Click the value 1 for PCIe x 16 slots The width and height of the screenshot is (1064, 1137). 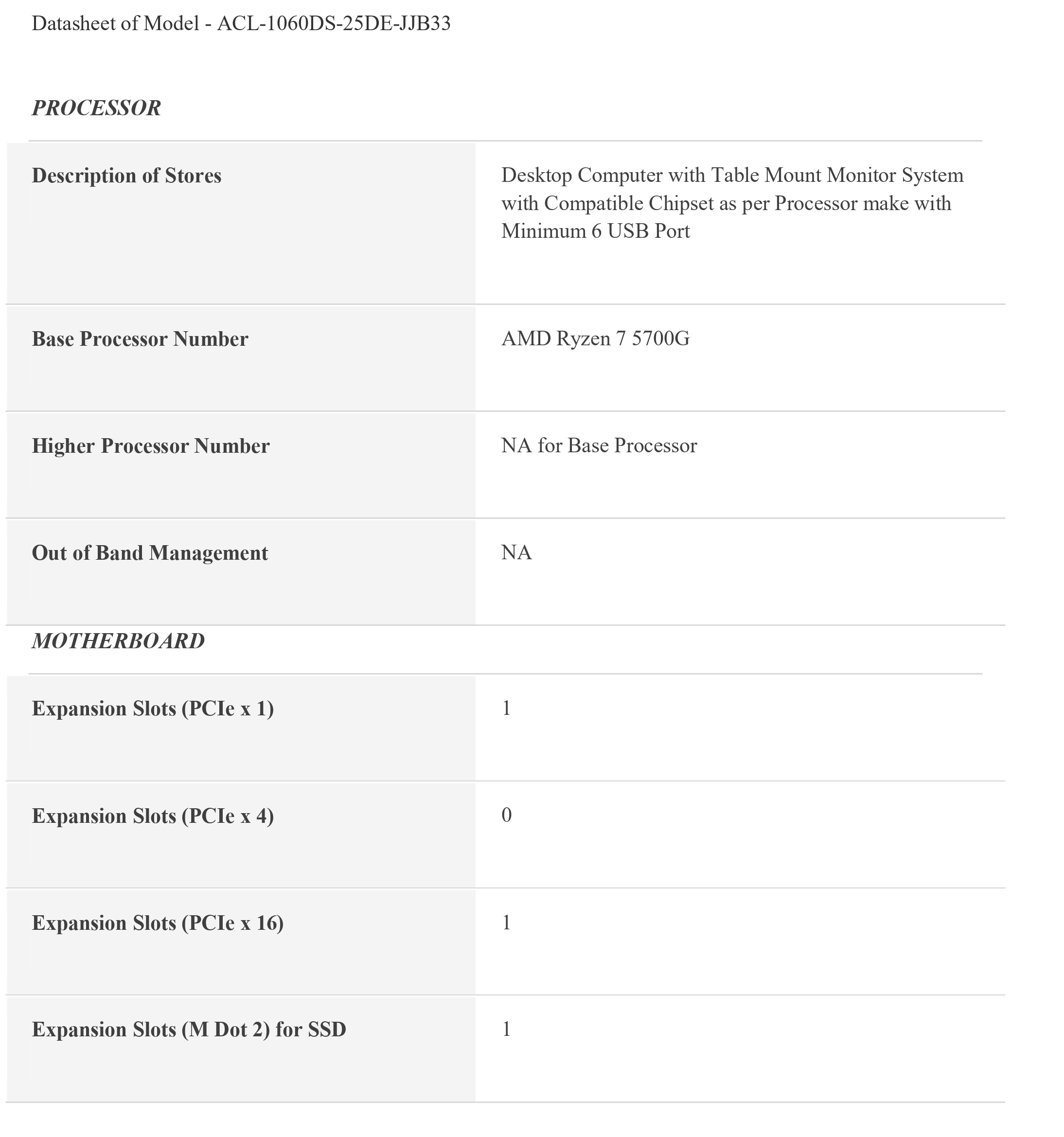pyautogui.click(x=506, y=923)
